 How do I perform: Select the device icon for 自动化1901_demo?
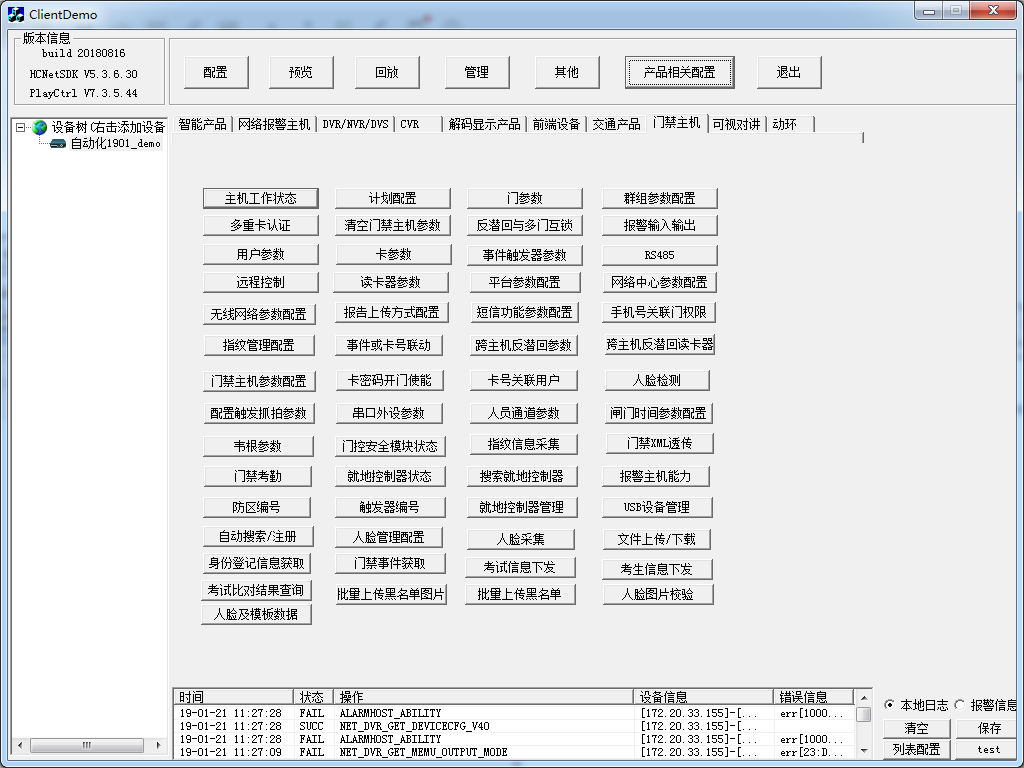pyautogui.click(x=59, y=142)
